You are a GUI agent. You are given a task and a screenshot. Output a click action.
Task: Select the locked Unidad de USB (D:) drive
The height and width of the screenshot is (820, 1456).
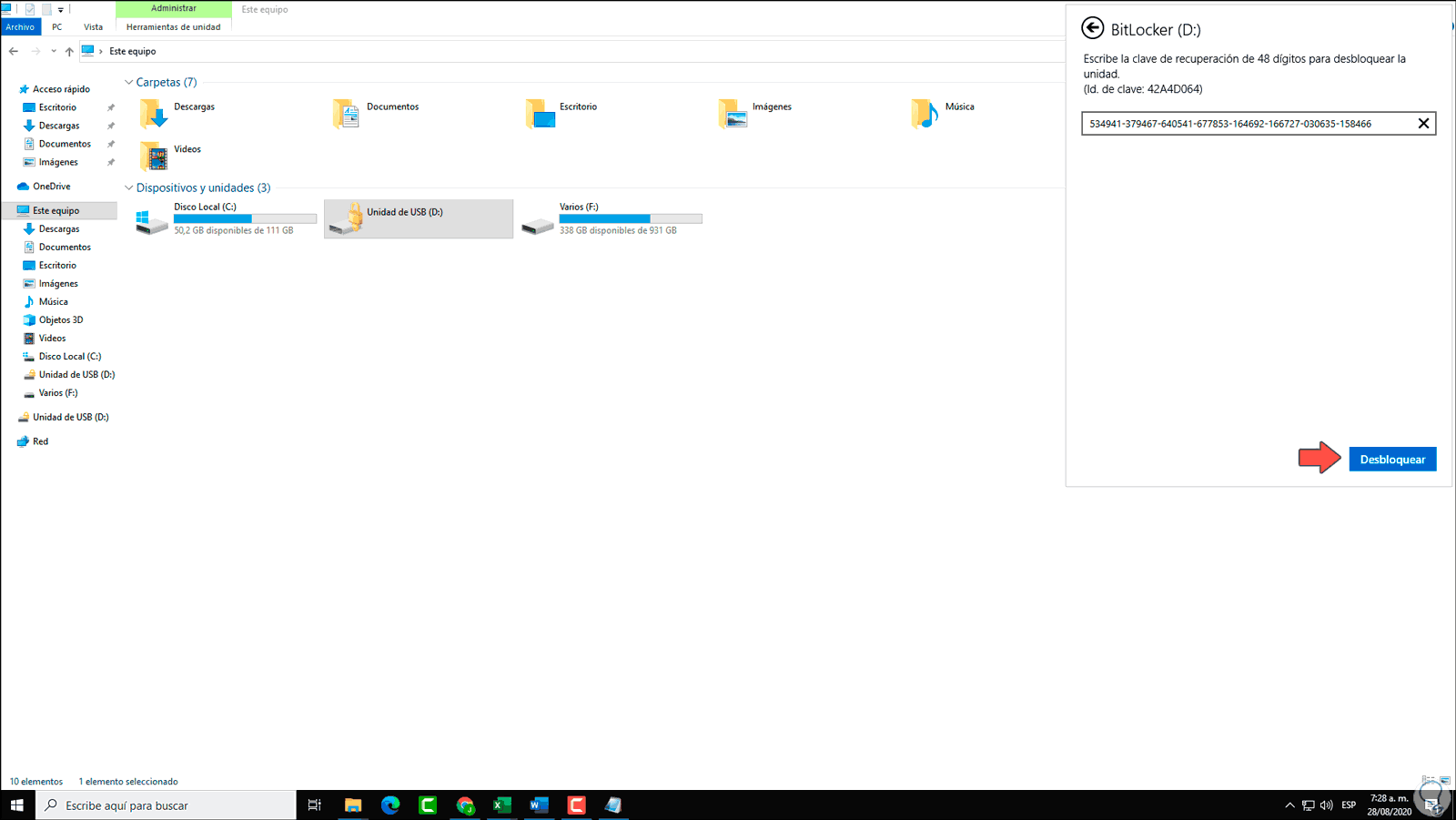[419, 219]
